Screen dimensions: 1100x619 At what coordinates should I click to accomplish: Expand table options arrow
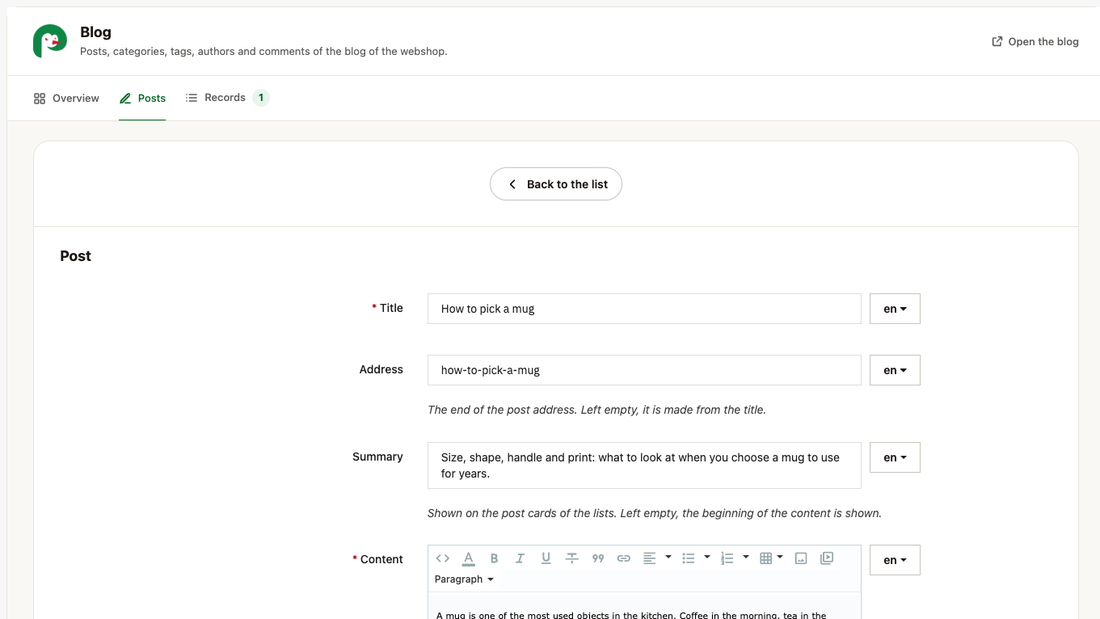click(780, 557)
